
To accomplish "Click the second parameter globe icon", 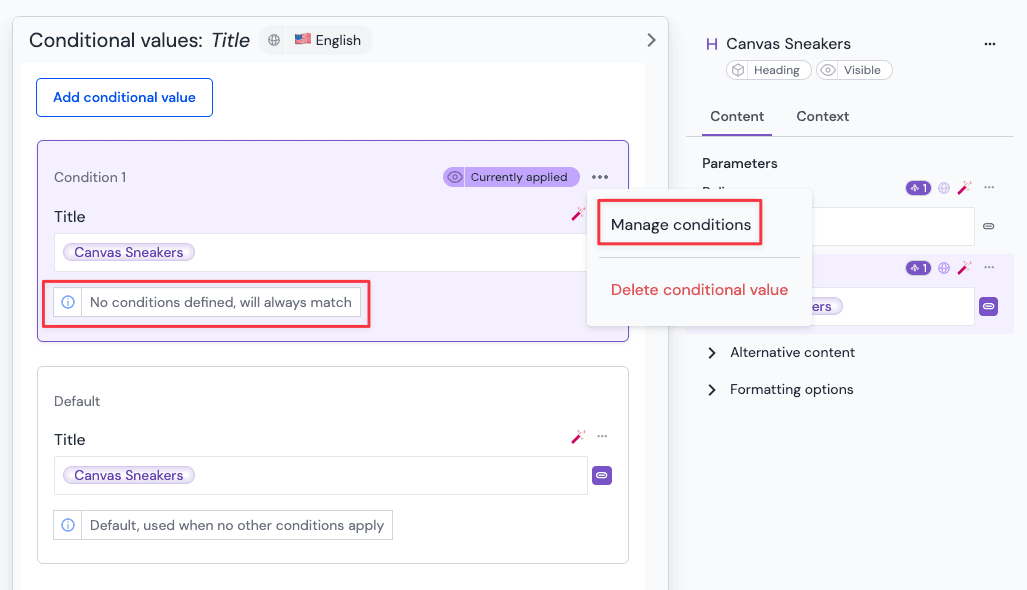I will click(x=944, y=268).
